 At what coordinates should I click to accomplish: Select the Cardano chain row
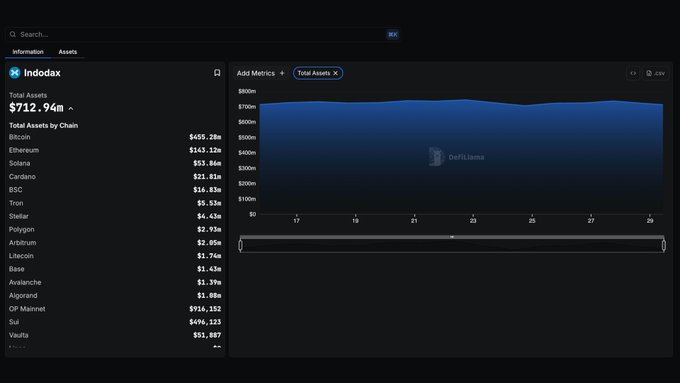115,177
